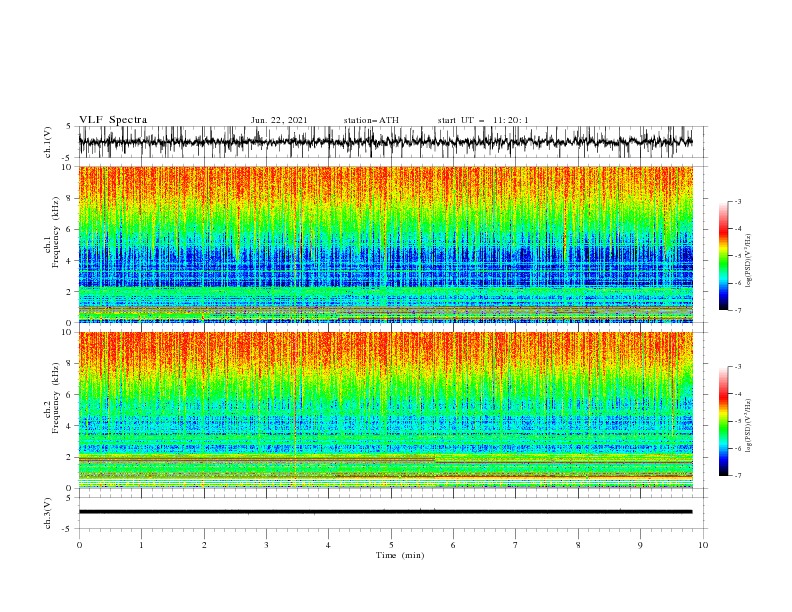The image size is (792, 612).
Task: Click the "-7" tick on the lower color bar
Action: 737,476
